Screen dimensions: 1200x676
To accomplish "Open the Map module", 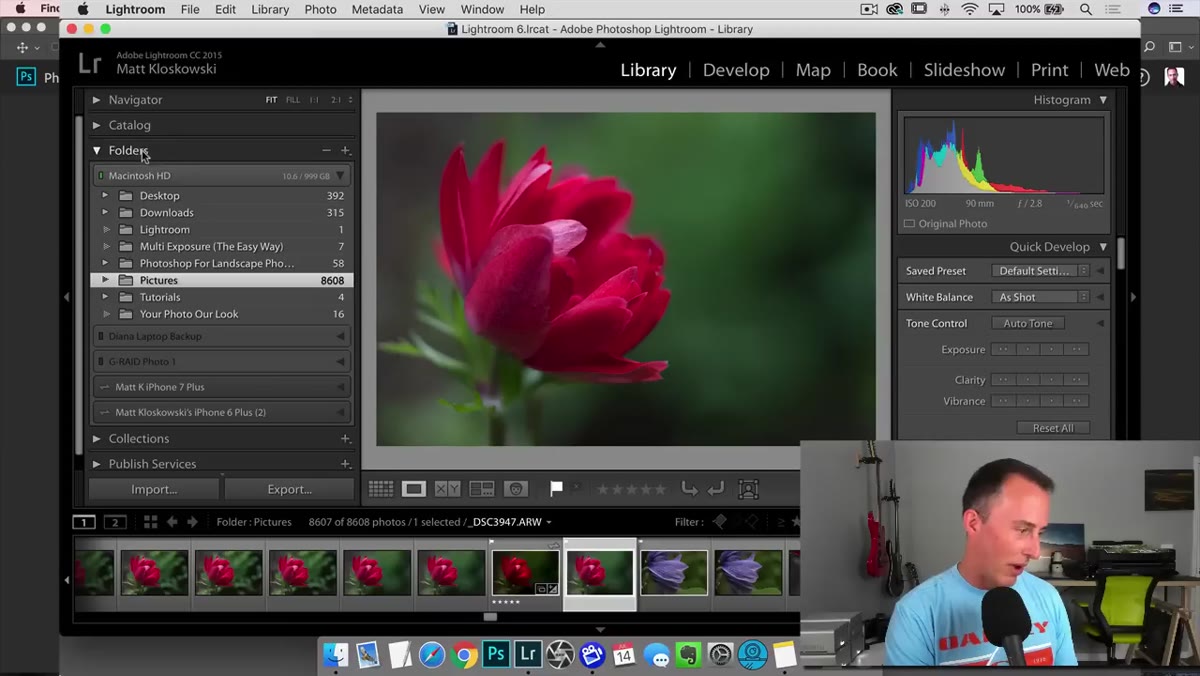I will [813, 70].
